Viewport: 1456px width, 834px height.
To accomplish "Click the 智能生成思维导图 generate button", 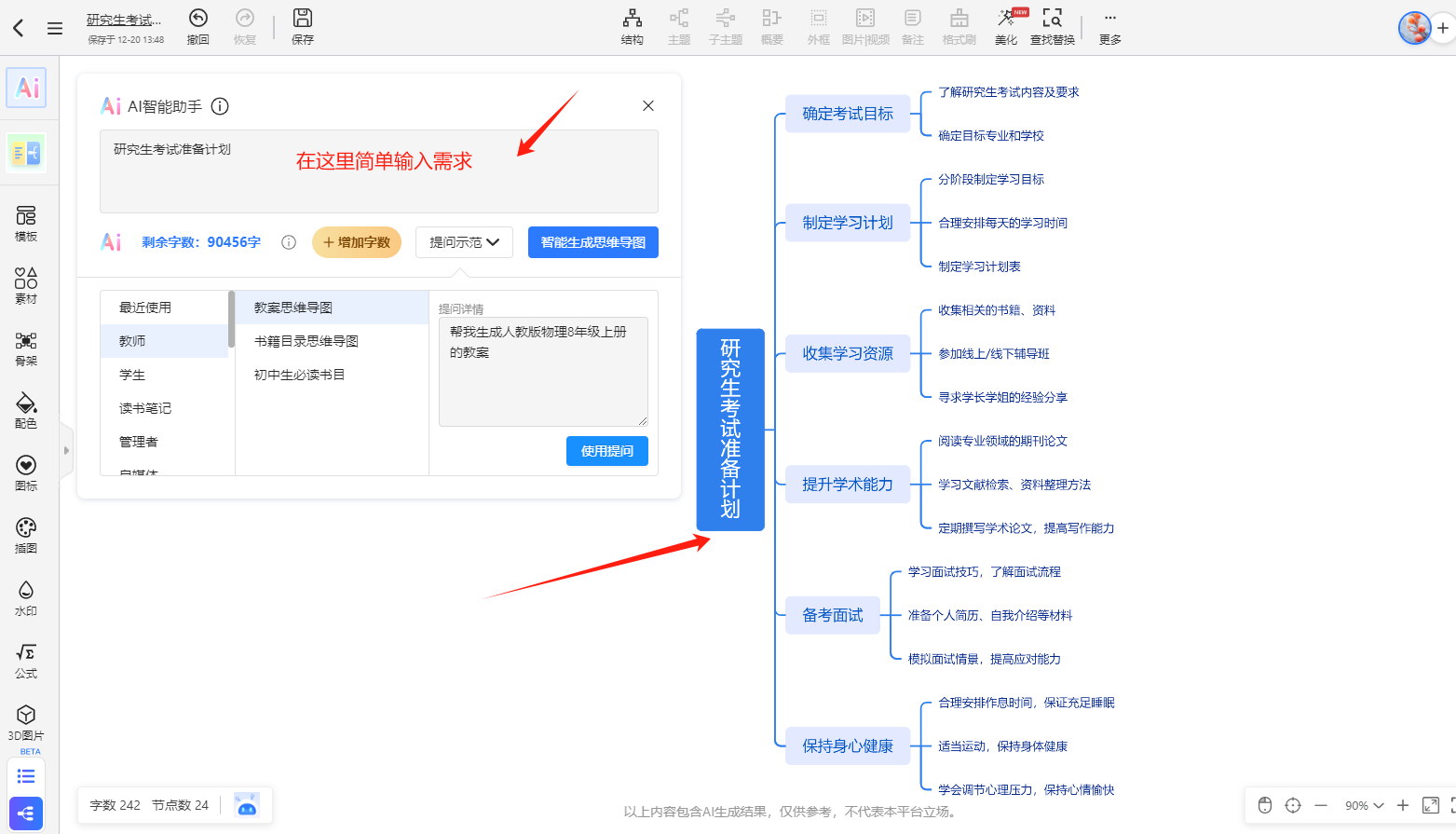I will pyautogui.click(x=592, y=241).
